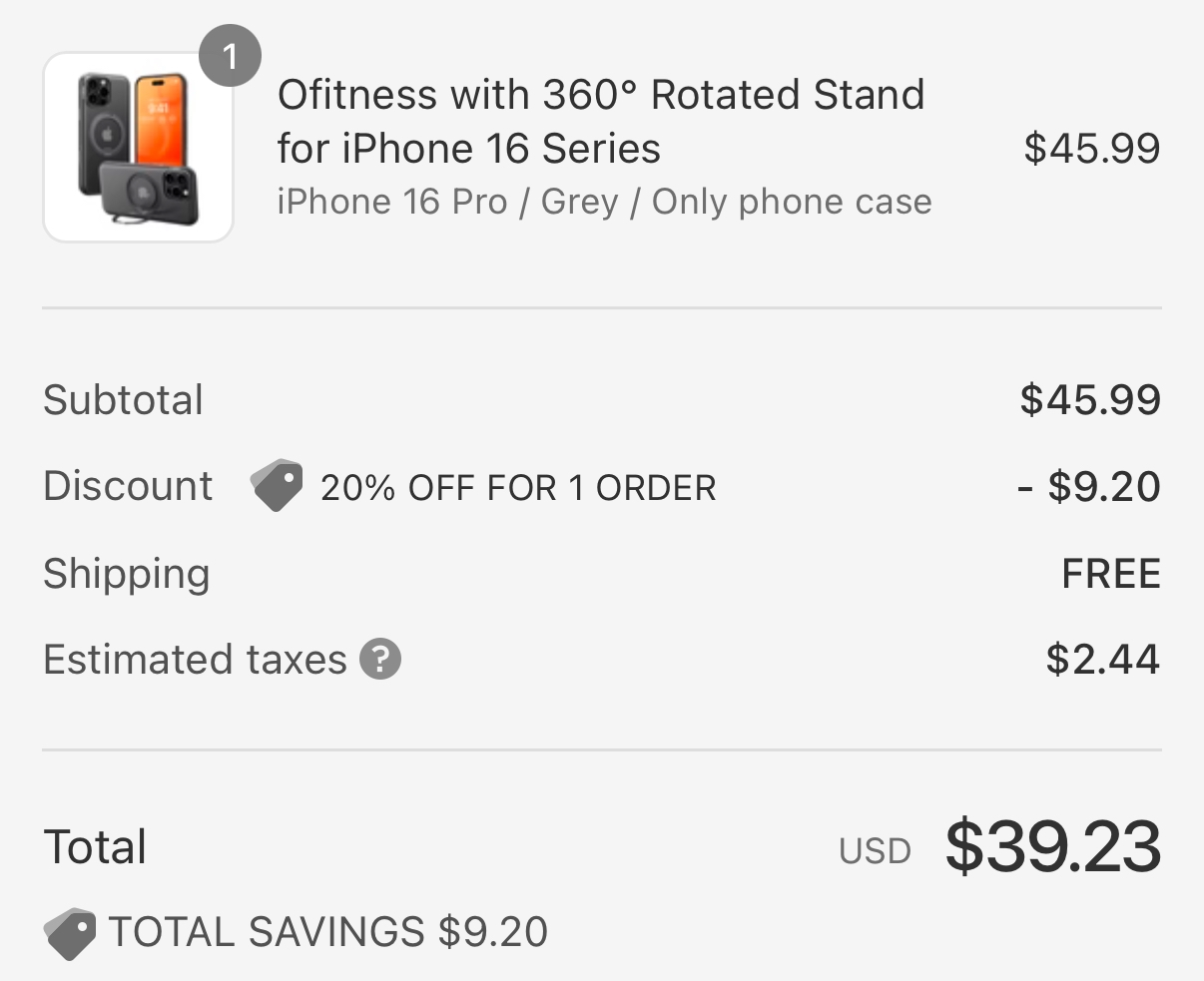Open the phone case product thumbnail
Image resolution: width=1204 pixels, height=981 pixels.
[x=138, y=148]
